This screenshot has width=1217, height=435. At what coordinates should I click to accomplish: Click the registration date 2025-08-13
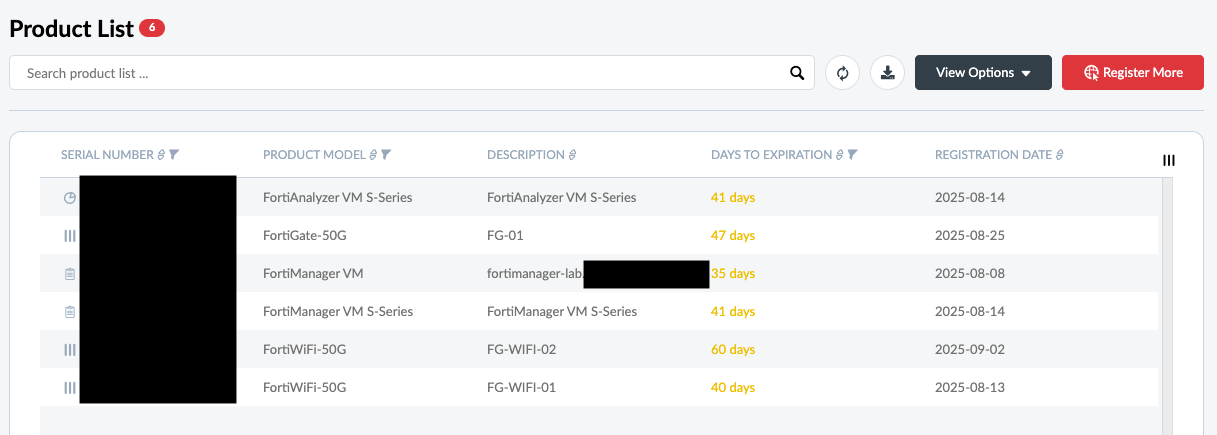970,387
